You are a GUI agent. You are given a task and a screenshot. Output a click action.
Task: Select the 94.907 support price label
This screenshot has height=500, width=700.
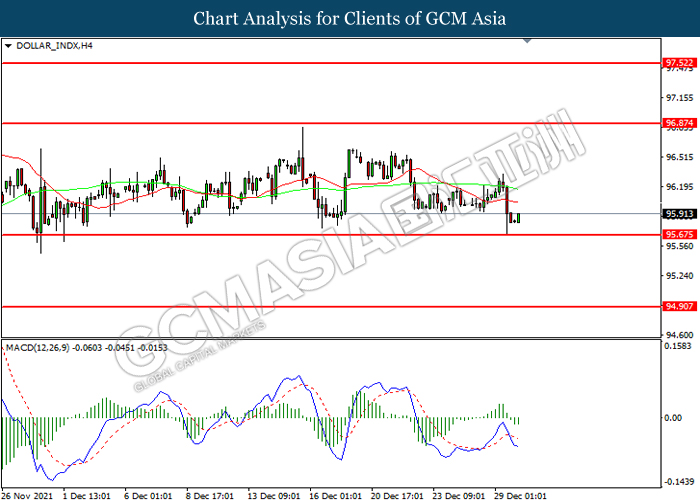[679, 306]
